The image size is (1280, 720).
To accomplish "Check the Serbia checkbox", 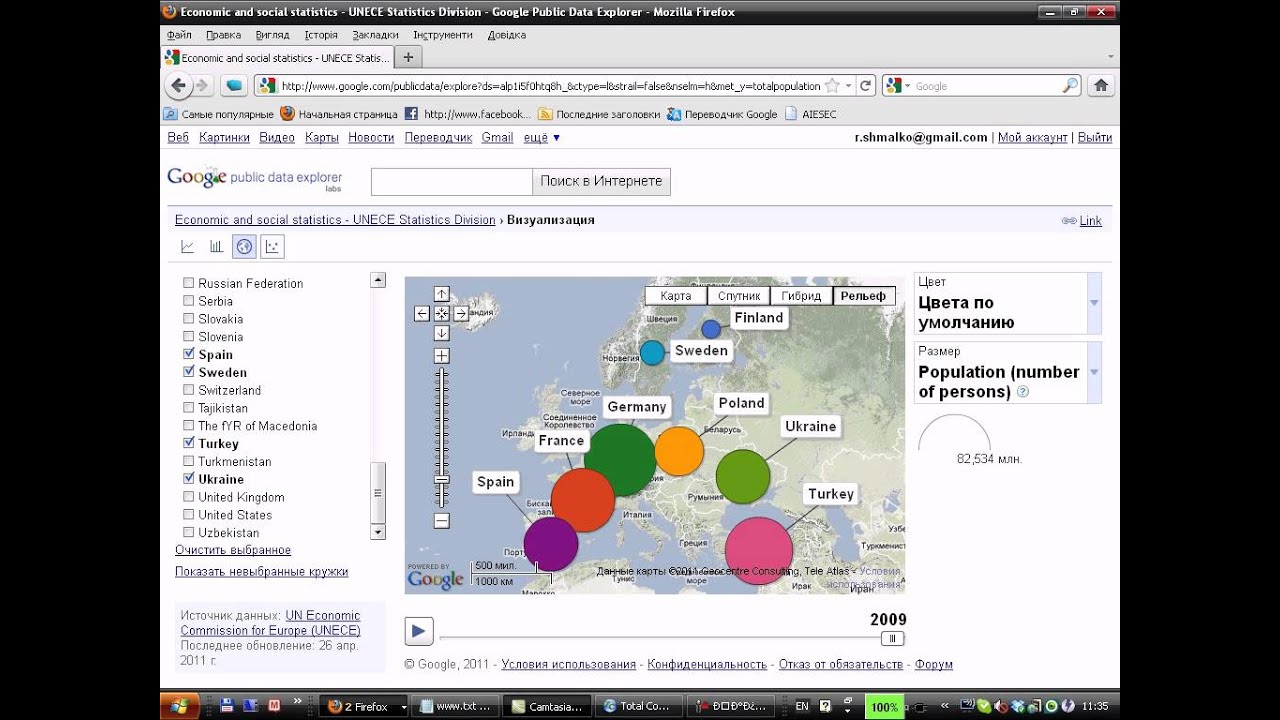I will pos(188,301).
